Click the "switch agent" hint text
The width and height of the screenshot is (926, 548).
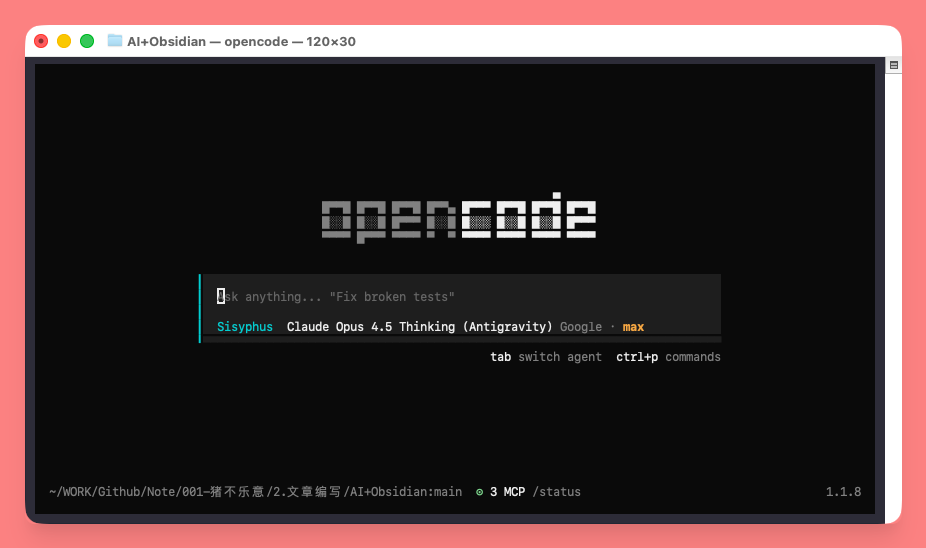pos(560,357)
